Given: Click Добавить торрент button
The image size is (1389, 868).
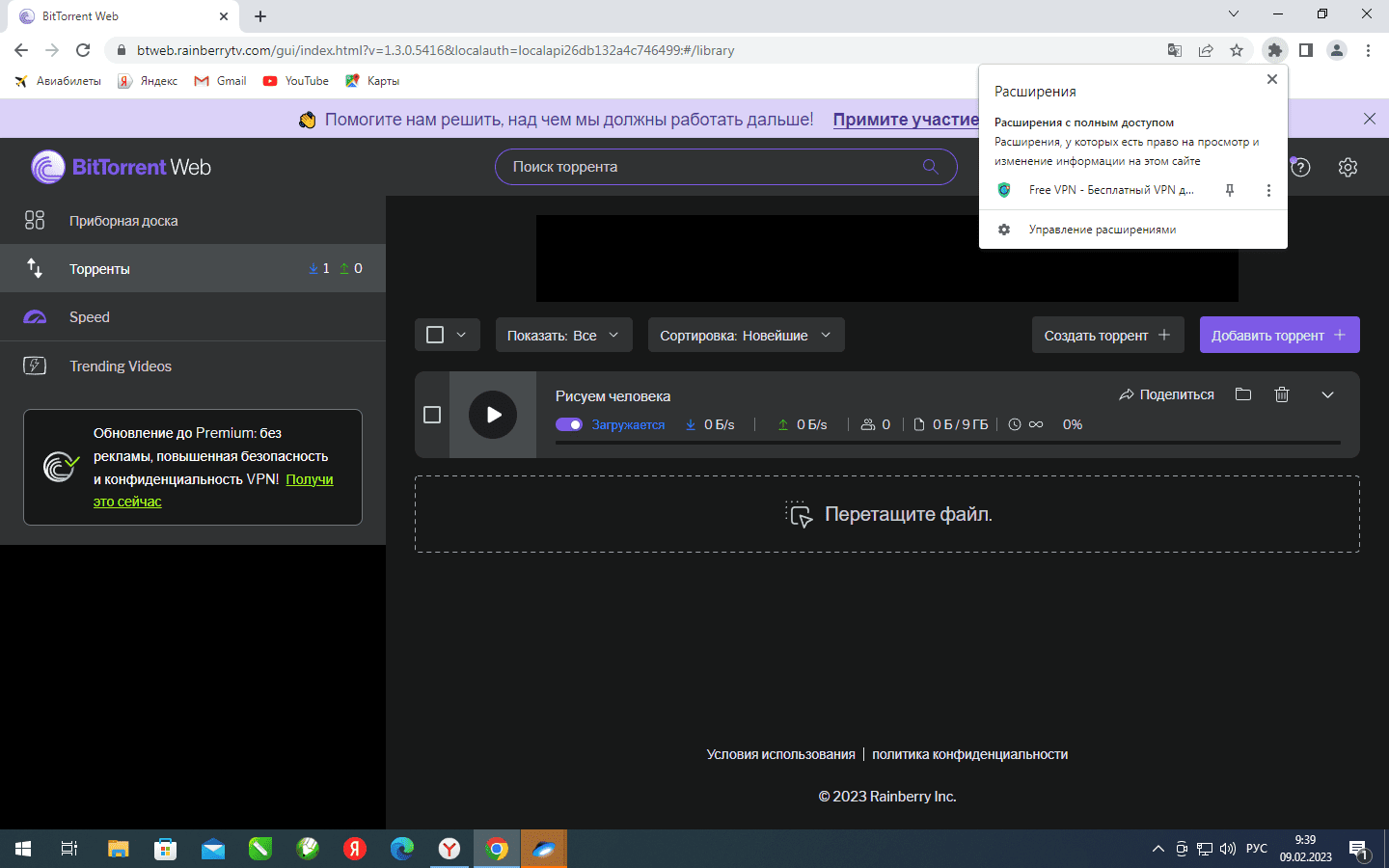Looking at the screenshot, I should [1279, 336].
